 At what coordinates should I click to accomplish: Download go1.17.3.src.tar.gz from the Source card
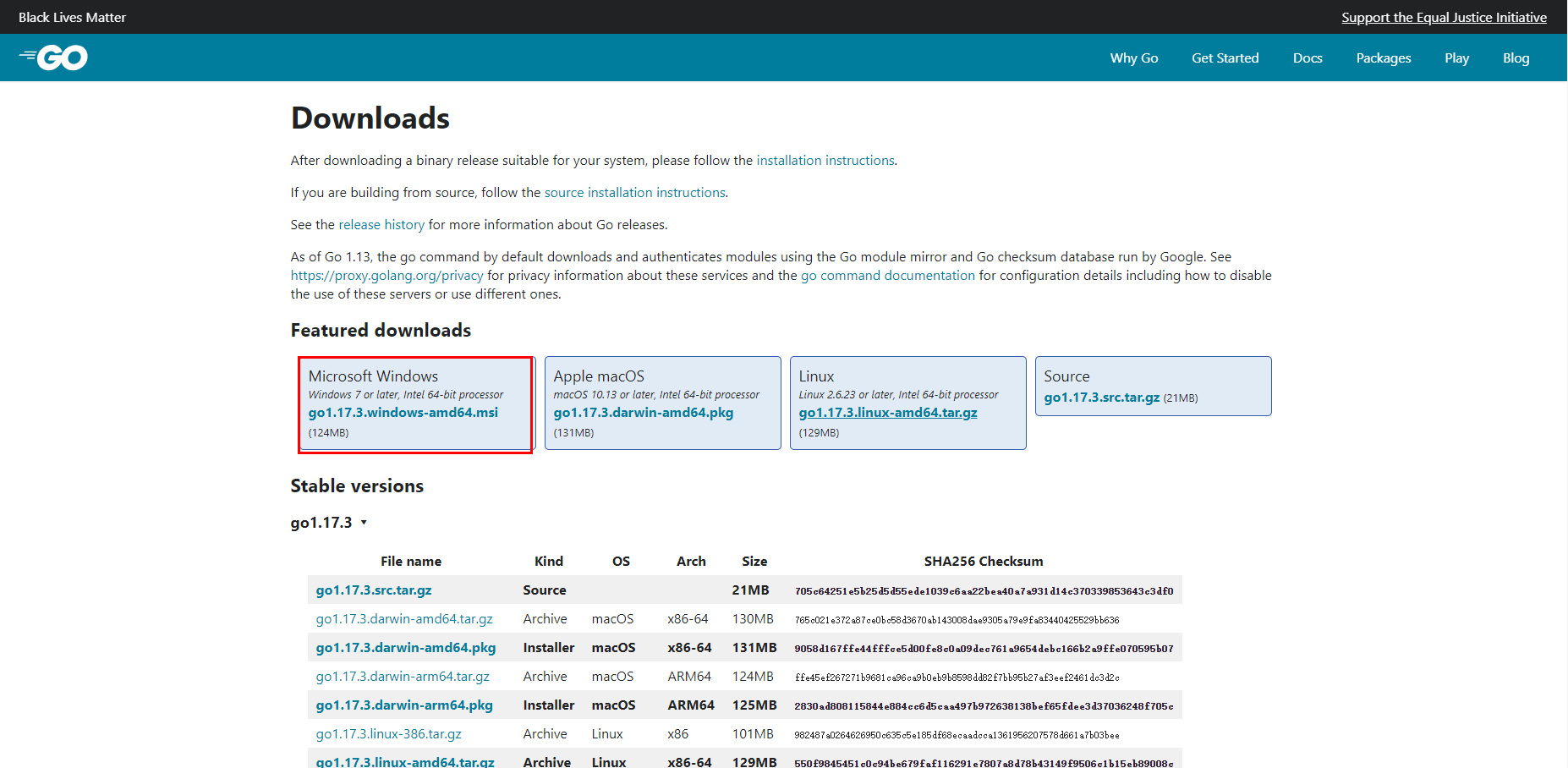[x=1102, y=398]
